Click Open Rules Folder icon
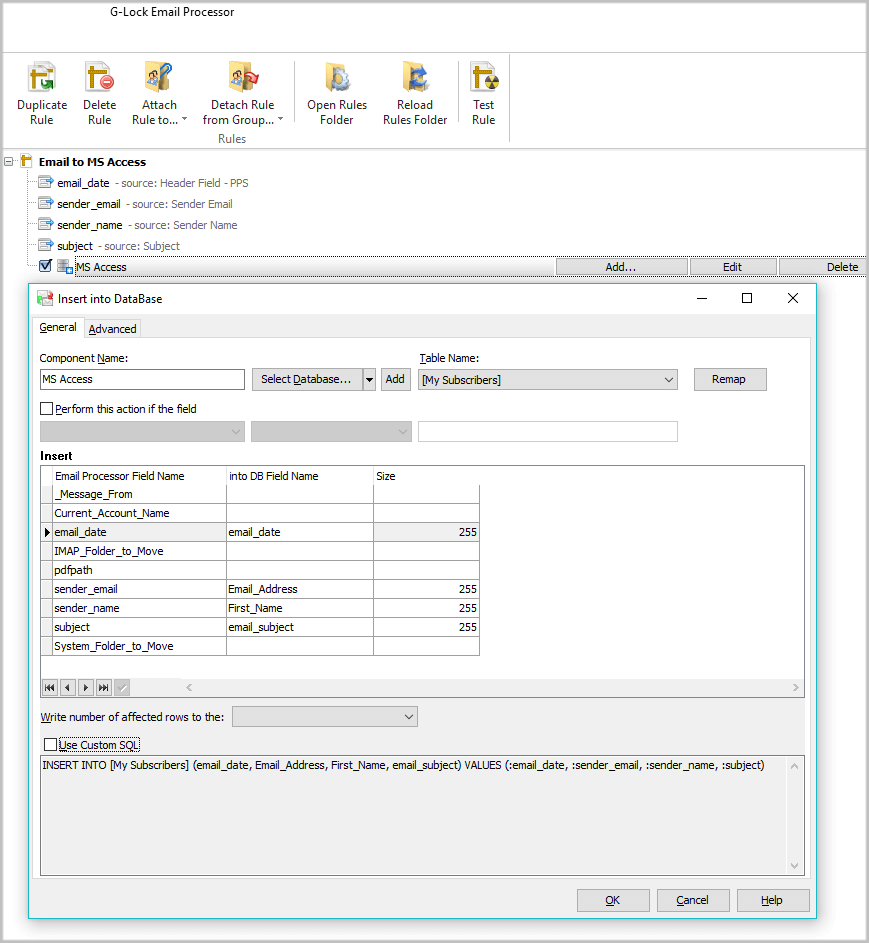The height and width of the screenshot is (943, 869). click(337, 78)
